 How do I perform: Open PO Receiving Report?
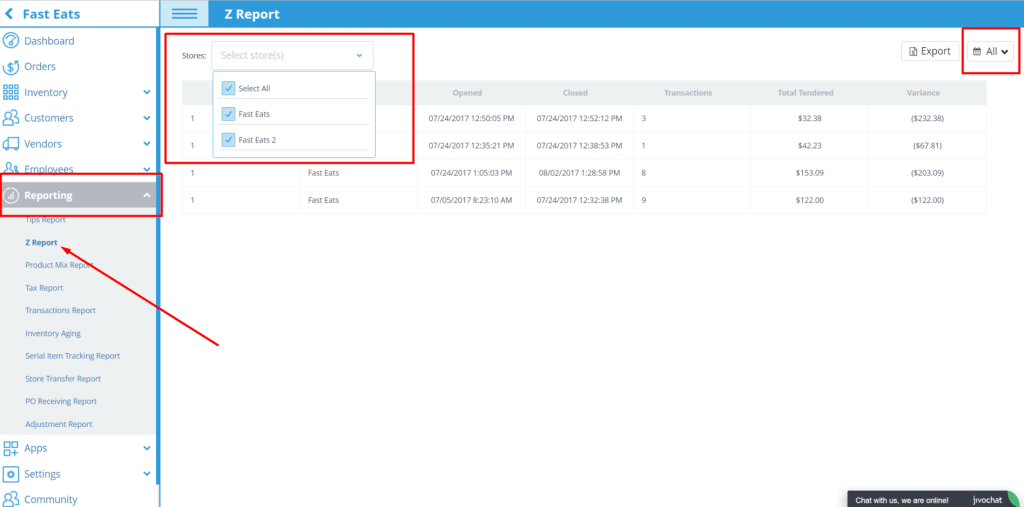61,401
